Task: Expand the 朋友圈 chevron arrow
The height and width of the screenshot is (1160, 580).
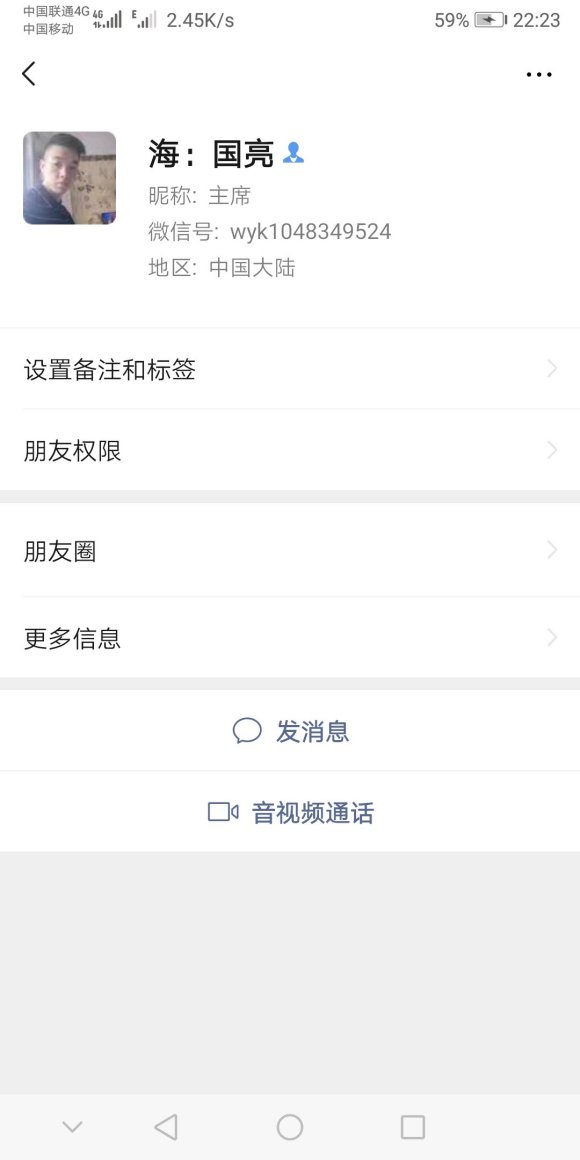Action: [552, 550]
